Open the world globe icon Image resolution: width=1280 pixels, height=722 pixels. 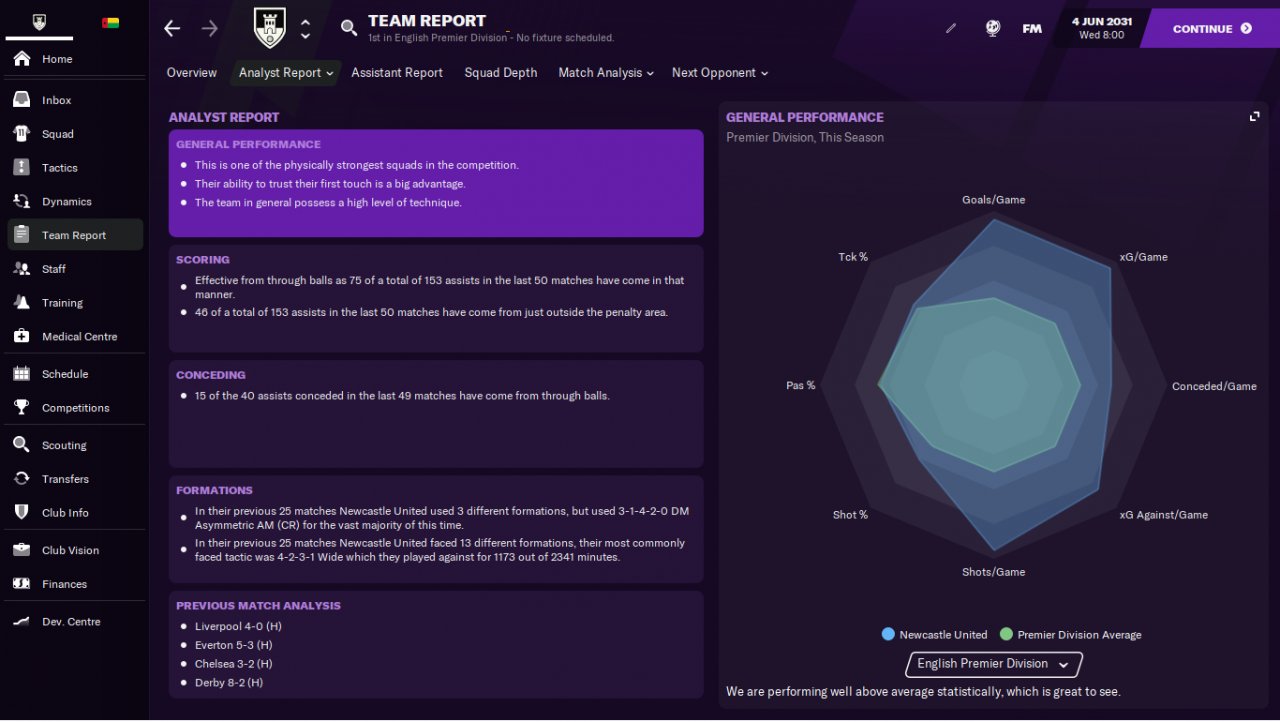992,28
